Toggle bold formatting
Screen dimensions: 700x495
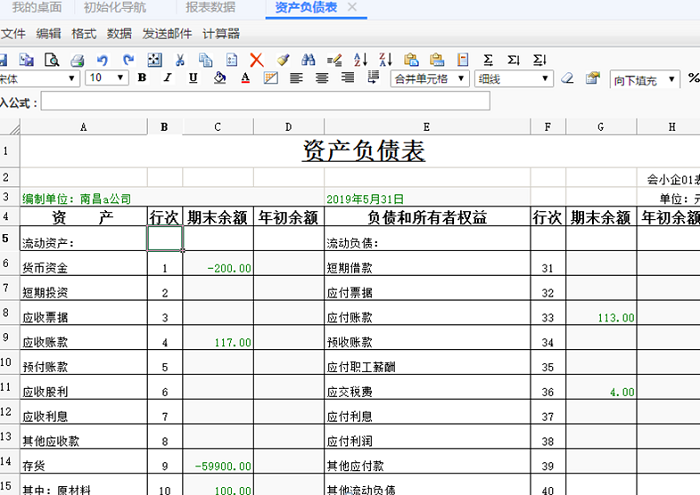[142, 78]
